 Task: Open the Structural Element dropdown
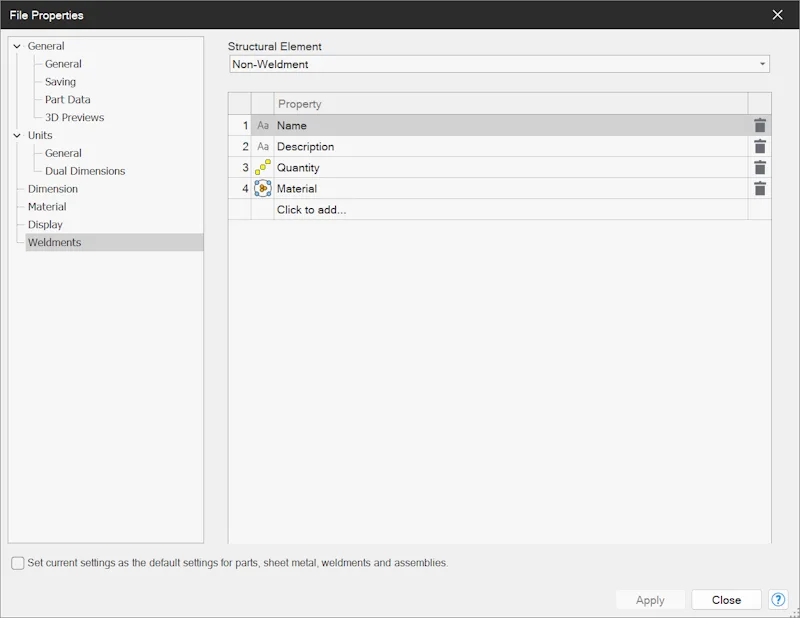click(x=499, y=64)
